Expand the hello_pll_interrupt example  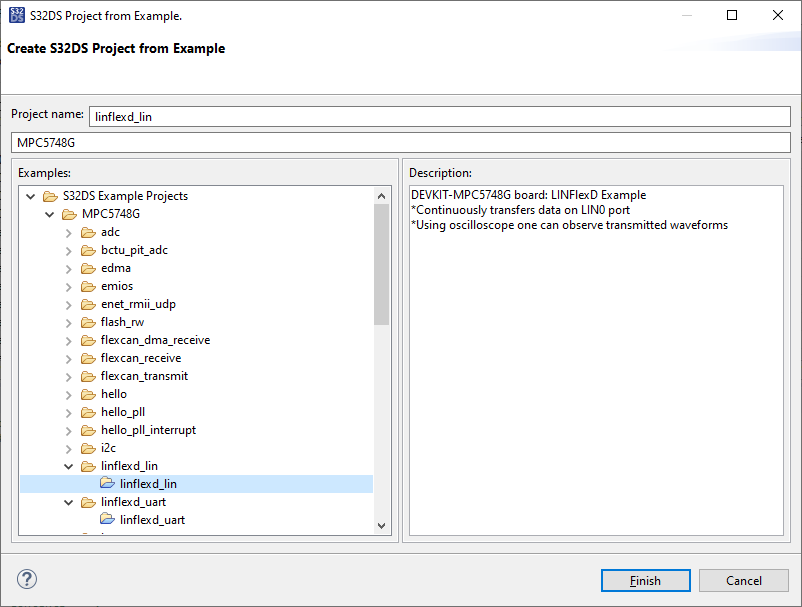[69, 430]
